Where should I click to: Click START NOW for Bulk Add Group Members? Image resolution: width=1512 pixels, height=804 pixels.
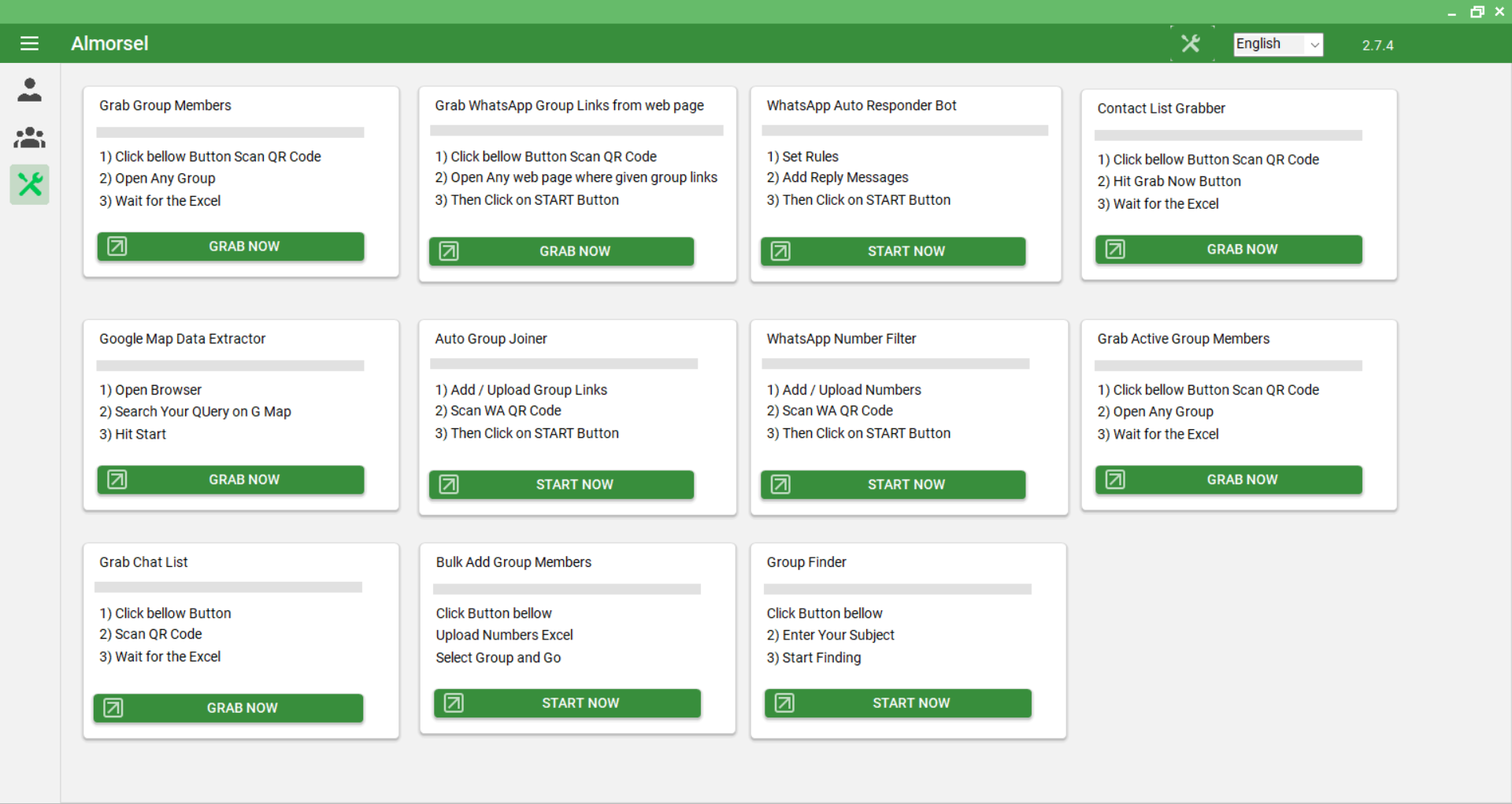pos(567,702)
